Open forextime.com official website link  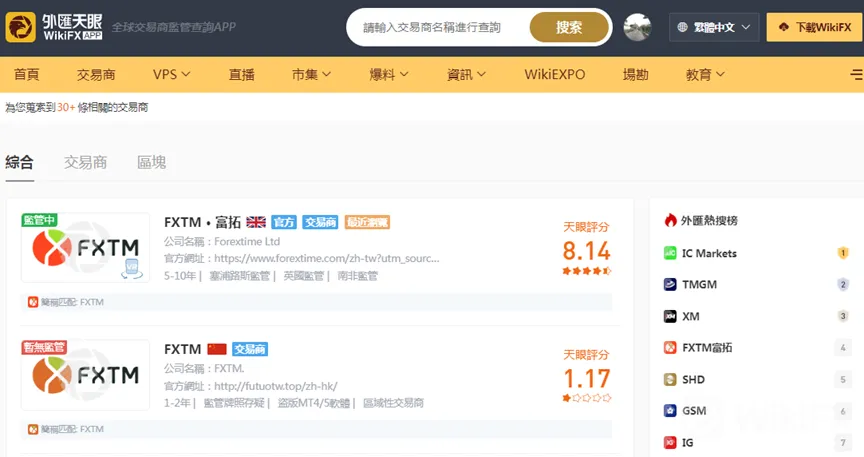(x=327, y=258)
